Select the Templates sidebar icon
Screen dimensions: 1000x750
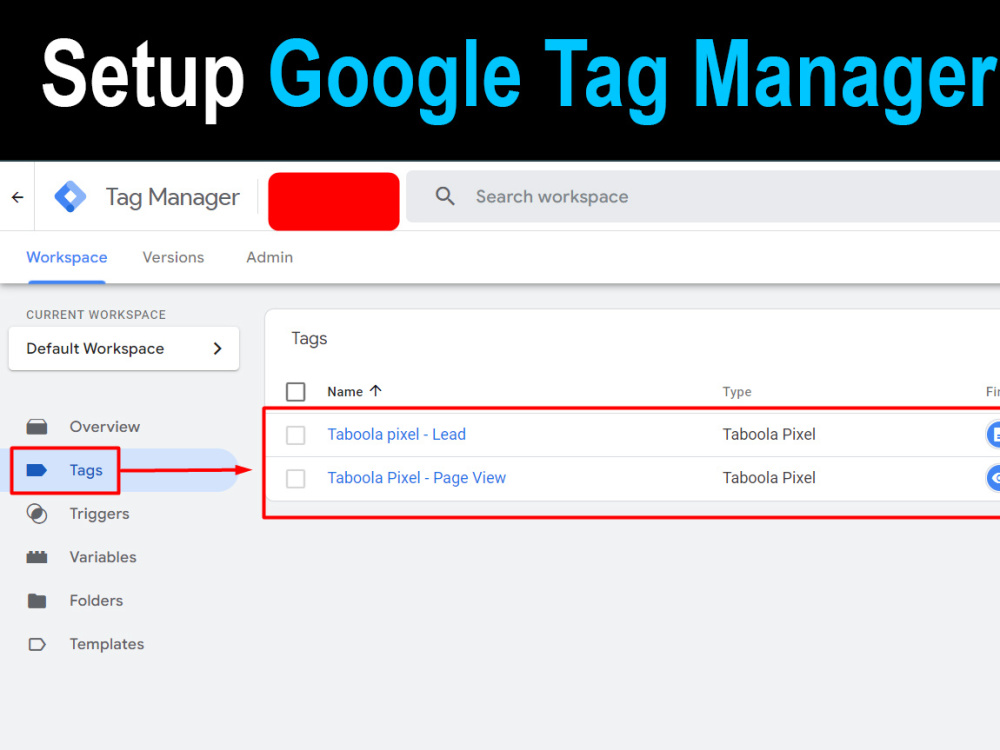tap(37, 644)
